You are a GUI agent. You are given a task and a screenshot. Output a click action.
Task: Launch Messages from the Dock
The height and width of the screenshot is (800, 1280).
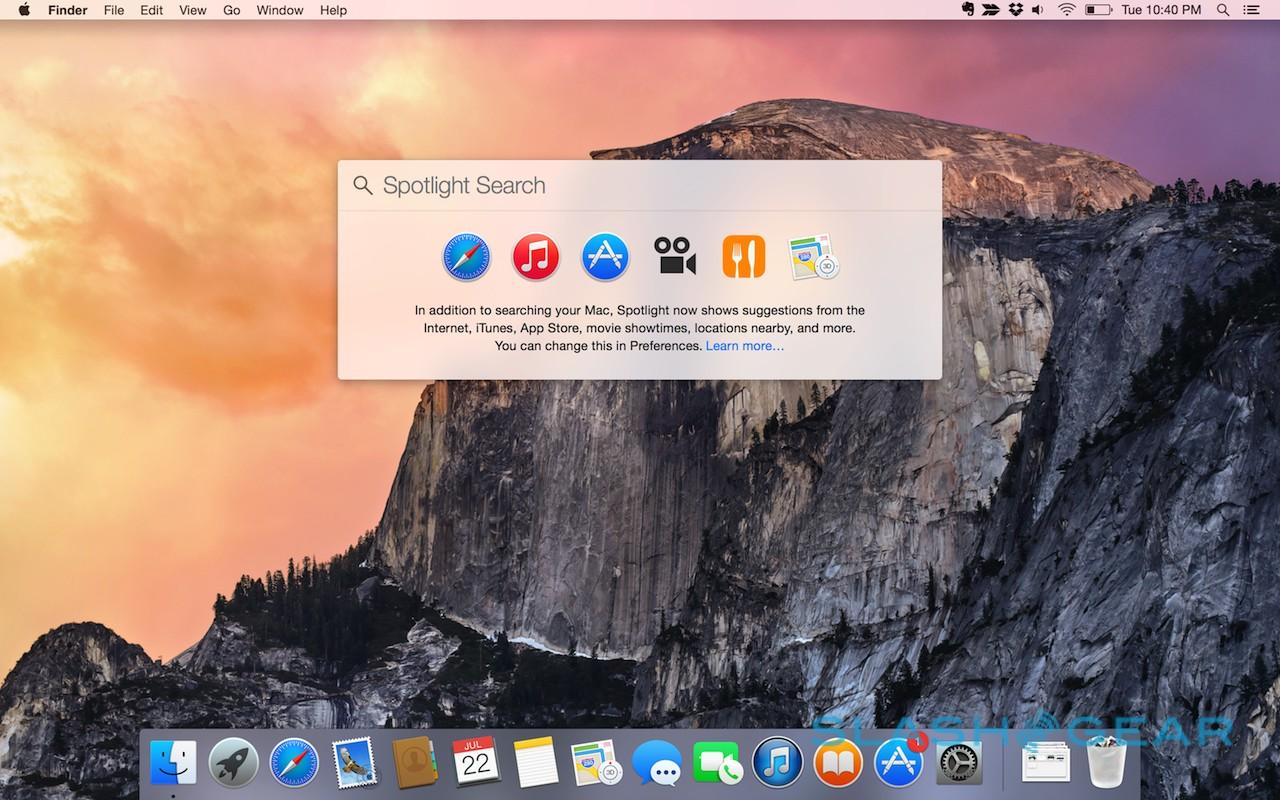(x=656, y=765)
